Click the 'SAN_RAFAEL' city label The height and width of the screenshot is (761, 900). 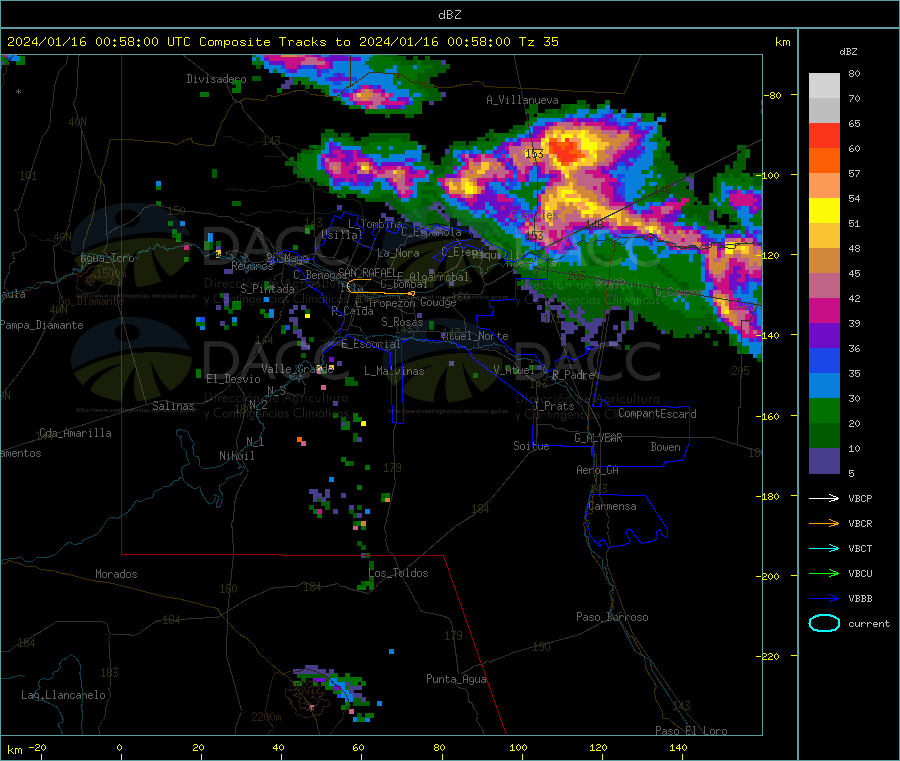(367, 271)
